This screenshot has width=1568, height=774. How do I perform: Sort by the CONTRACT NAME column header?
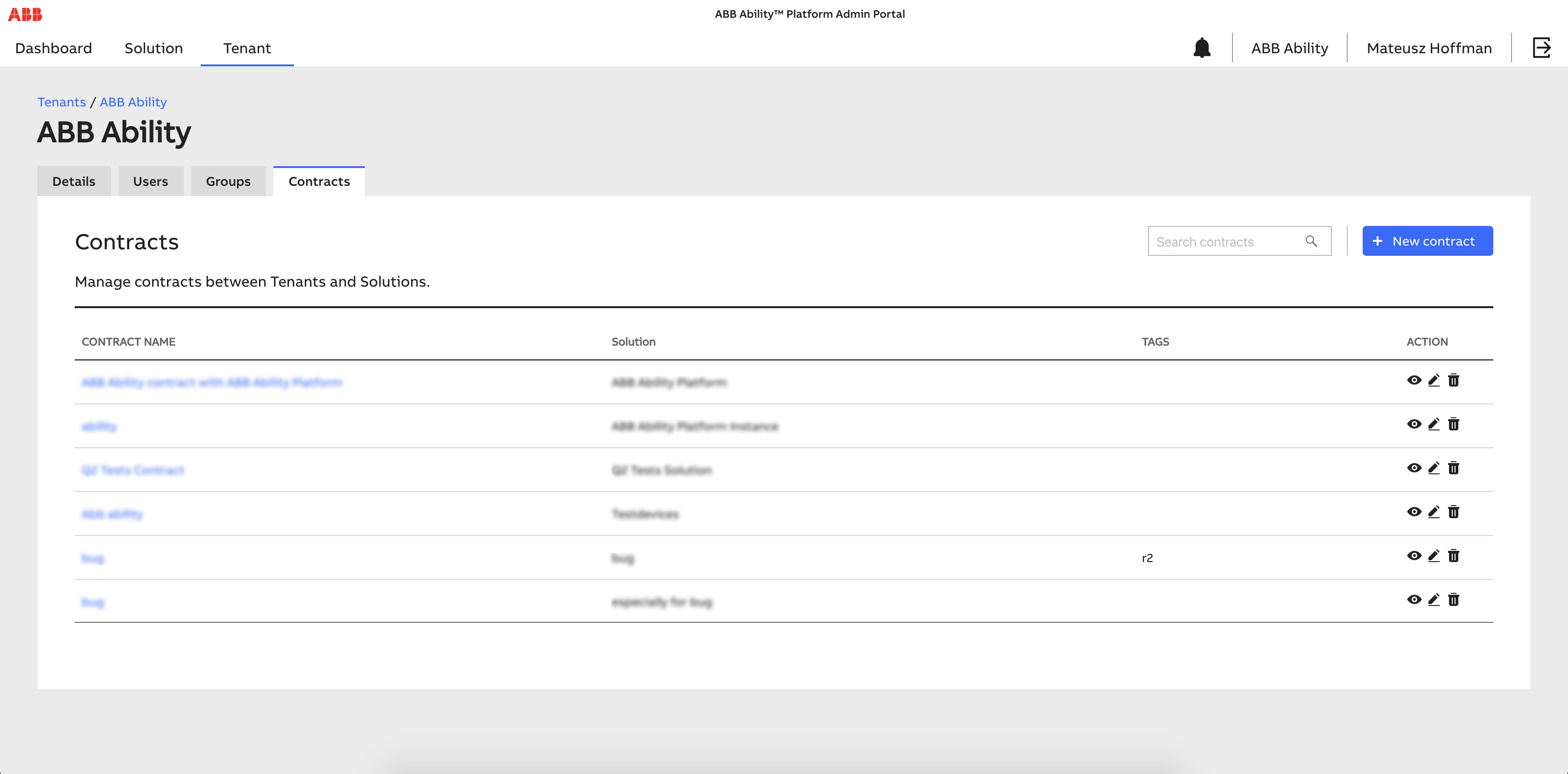coord(128,342)
